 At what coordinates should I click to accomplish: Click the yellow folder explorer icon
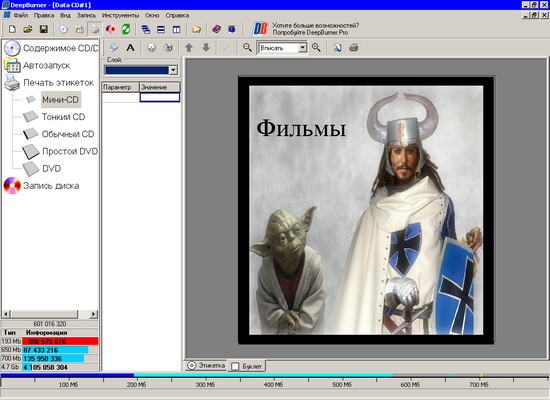click(x=196, y=29)
